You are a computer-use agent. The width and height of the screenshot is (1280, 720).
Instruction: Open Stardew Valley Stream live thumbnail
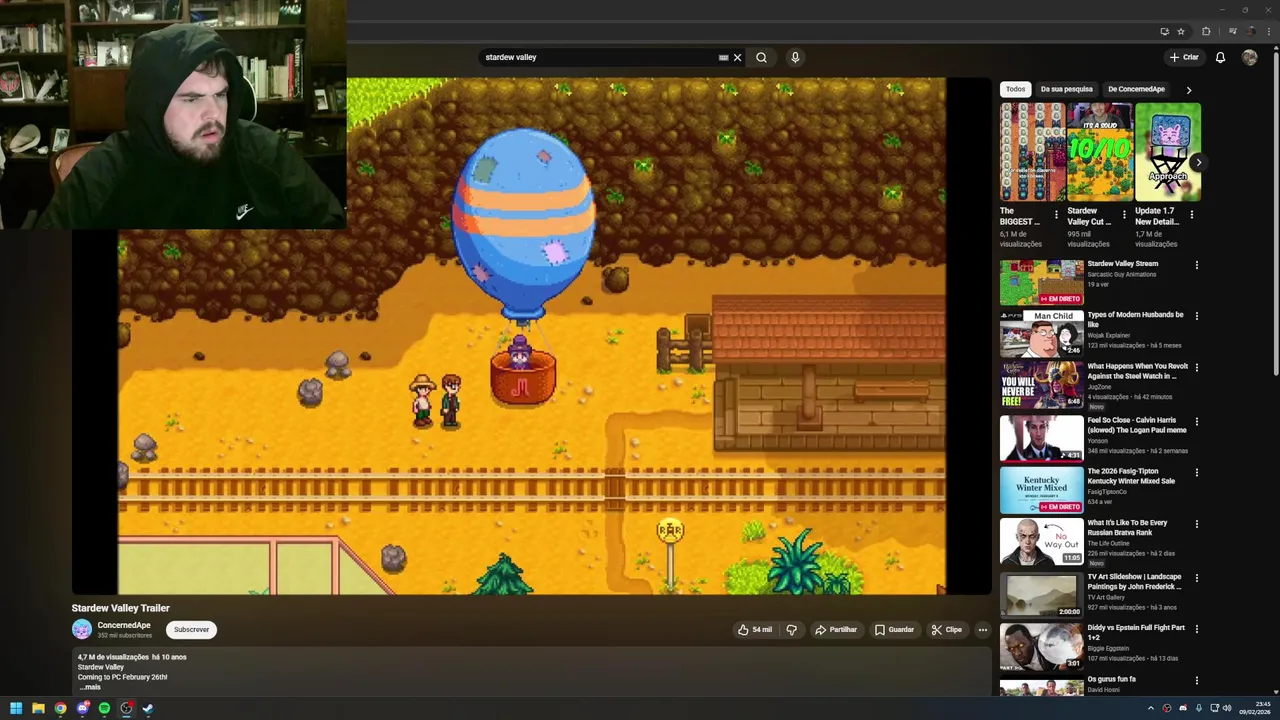click(x=1041, y=283)
